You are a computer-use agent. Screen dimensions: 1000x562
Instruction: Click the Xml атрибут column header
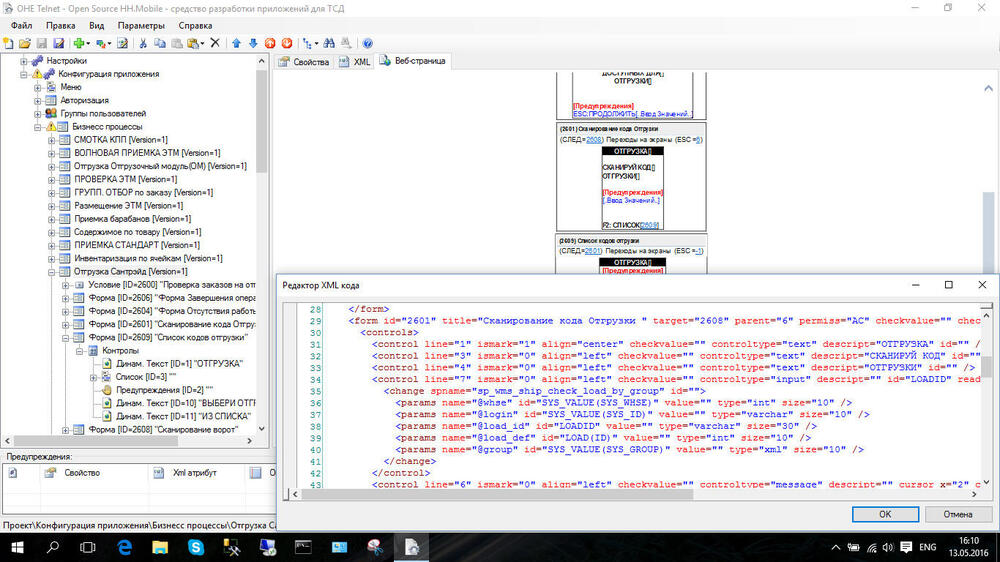click(195, 473)
